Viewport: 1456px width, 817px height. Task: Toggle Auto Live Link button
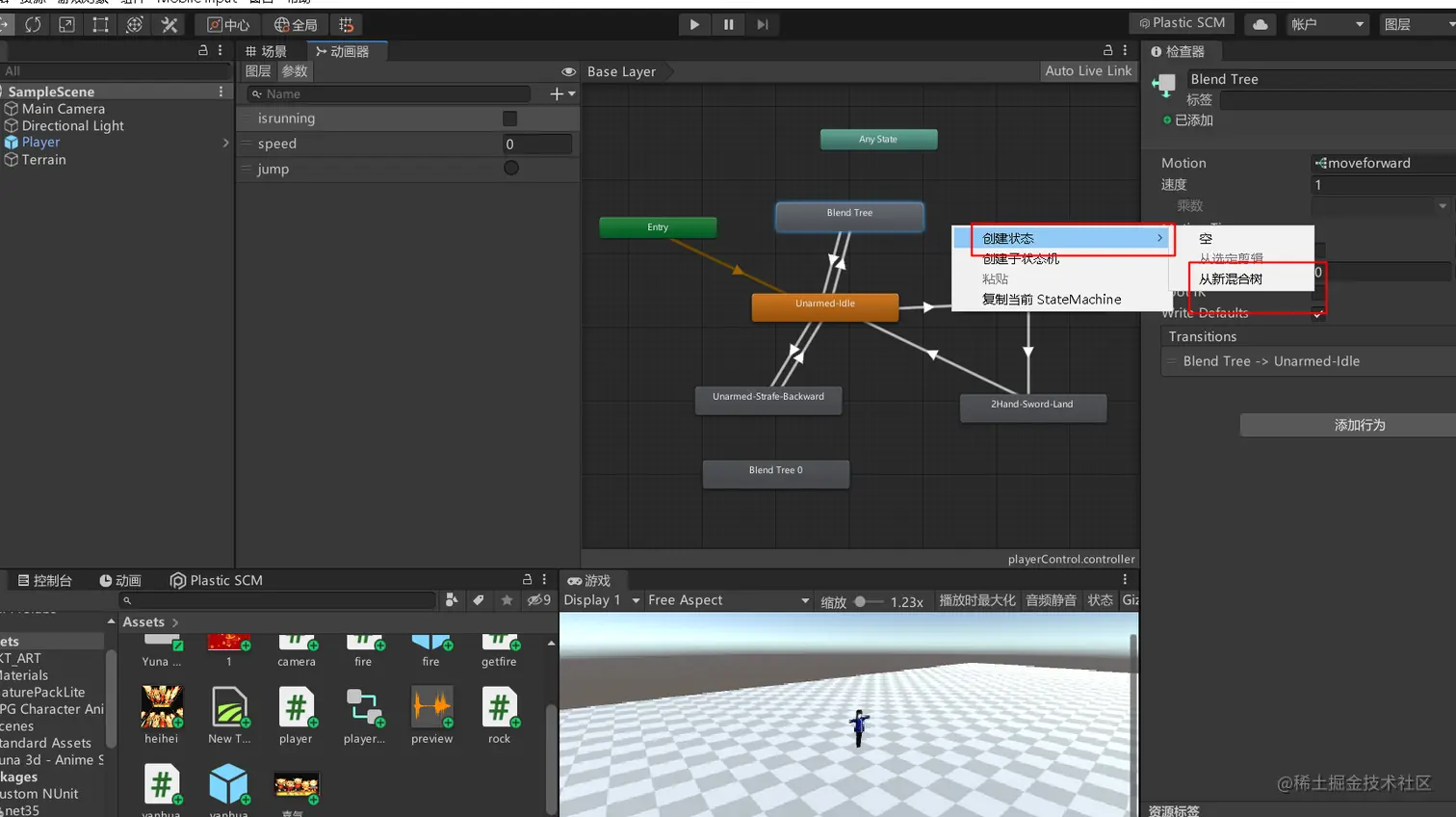[1088, 71]
